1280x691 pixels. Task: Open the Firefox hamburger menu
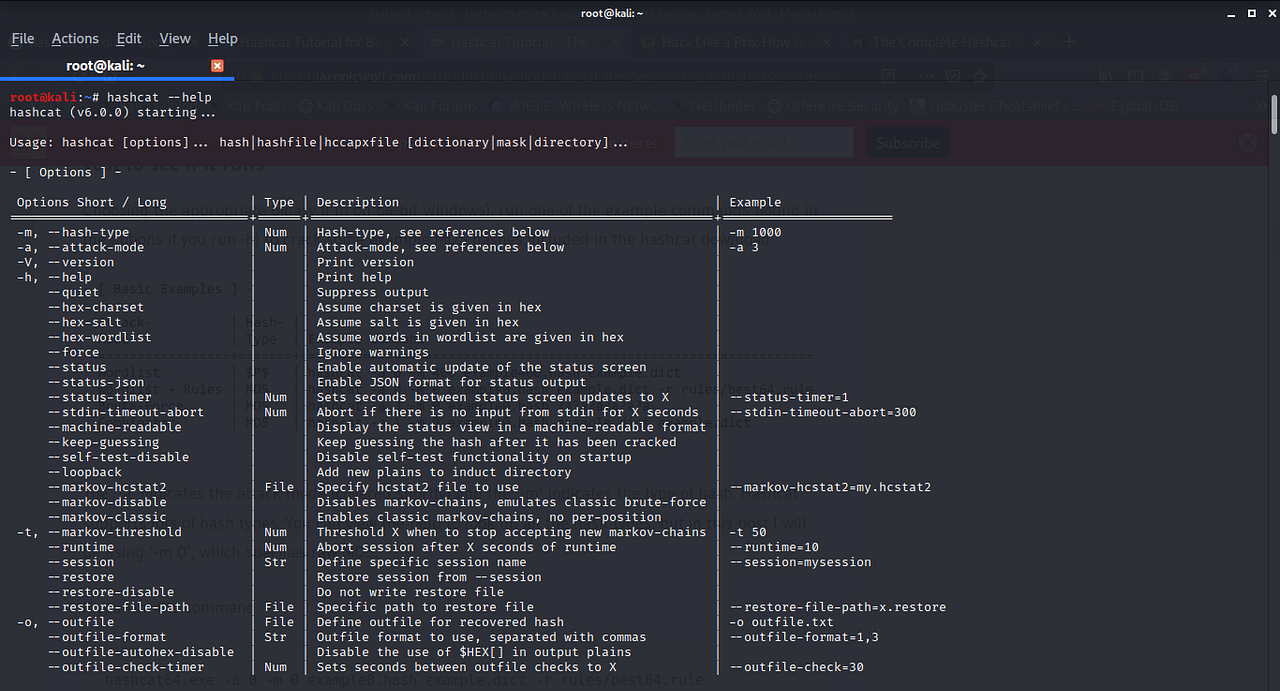tap(1262, 75)
